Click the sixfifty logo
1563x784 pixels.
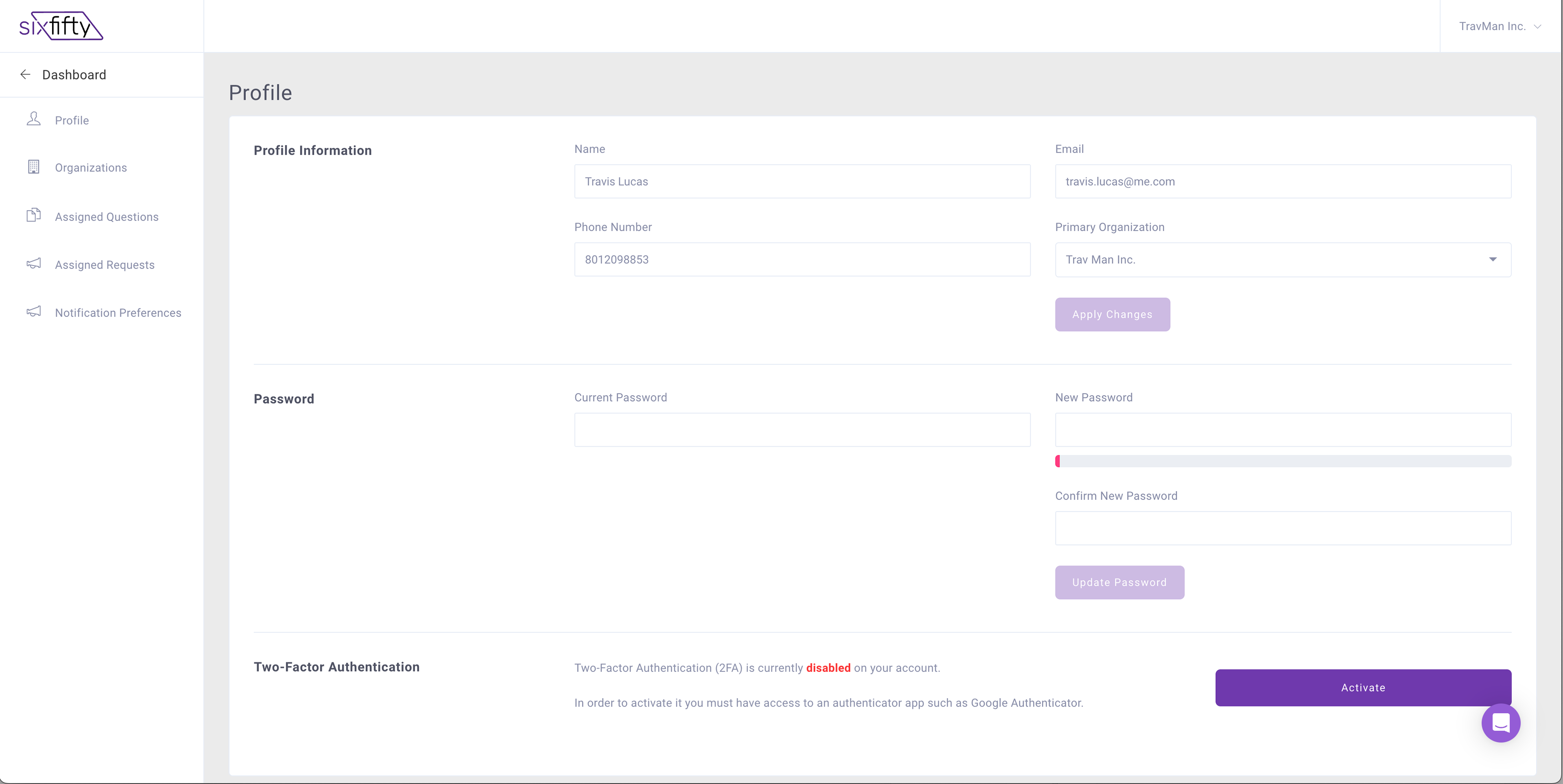click(61, 26)
